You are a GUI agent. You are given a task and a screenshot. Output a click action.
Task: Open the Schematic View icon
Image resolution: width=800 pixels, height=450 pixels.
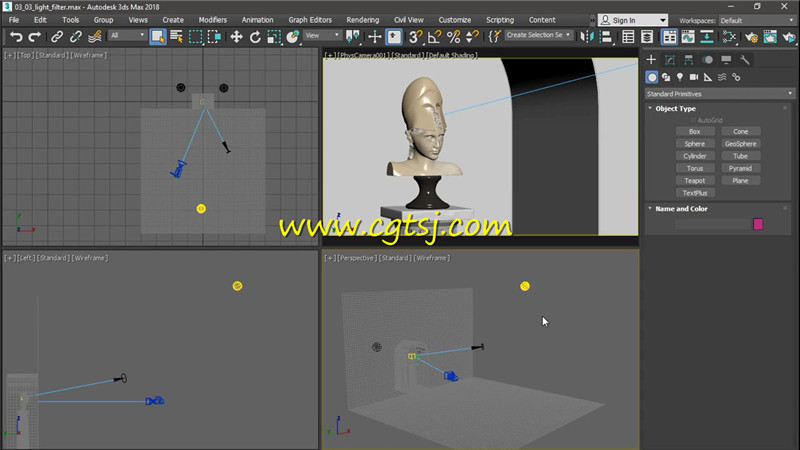[707, 37]
